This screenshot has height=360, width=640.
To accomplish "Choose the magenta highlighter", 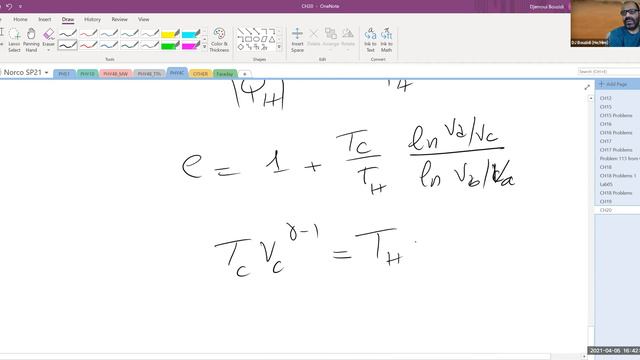I will [x=191, y=45].
